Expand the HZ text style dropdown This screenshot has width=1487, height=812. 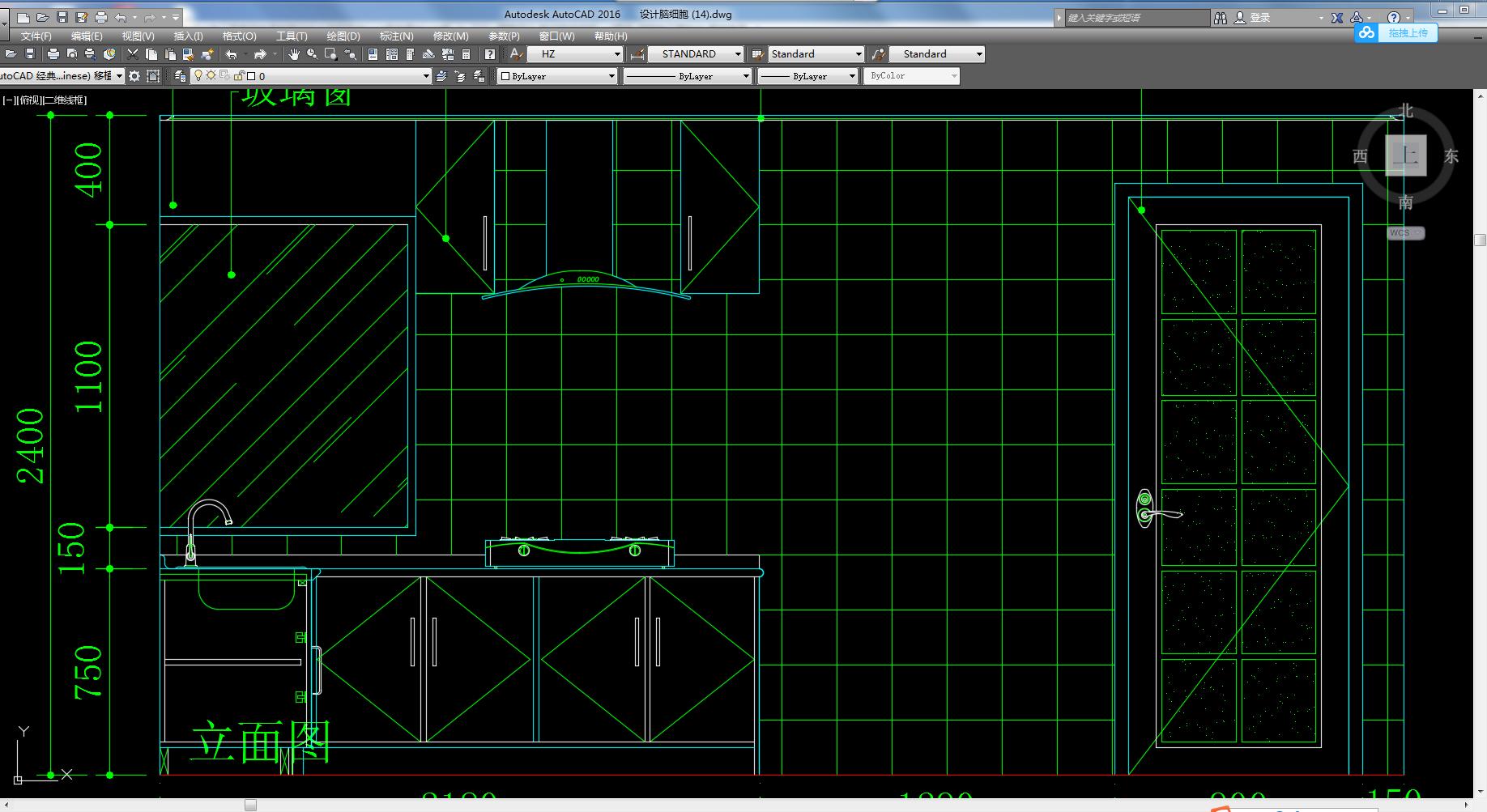click(x=617, y=54)
